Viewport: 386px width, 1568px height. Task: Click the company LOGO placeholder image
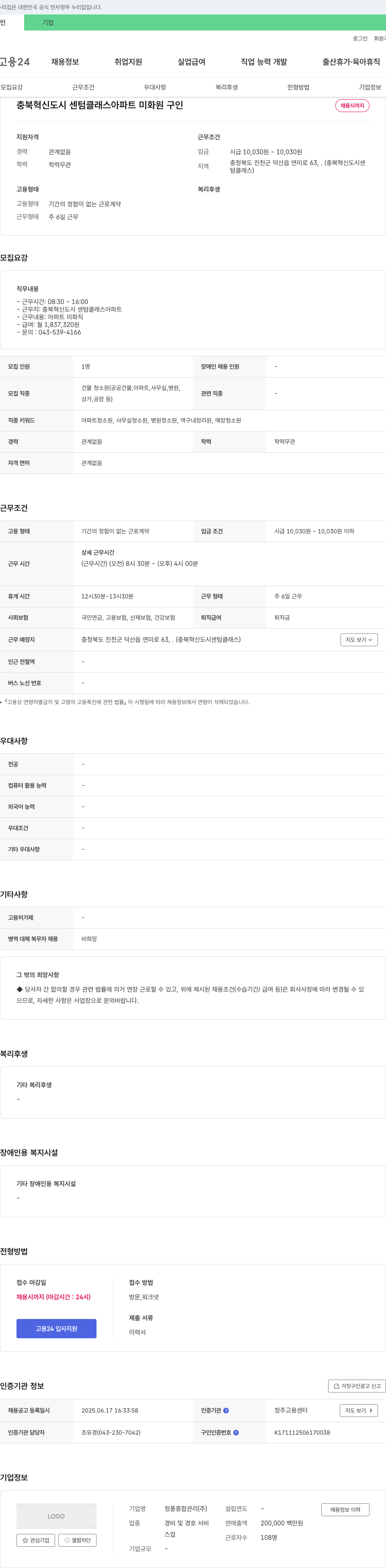(56, 1516)
